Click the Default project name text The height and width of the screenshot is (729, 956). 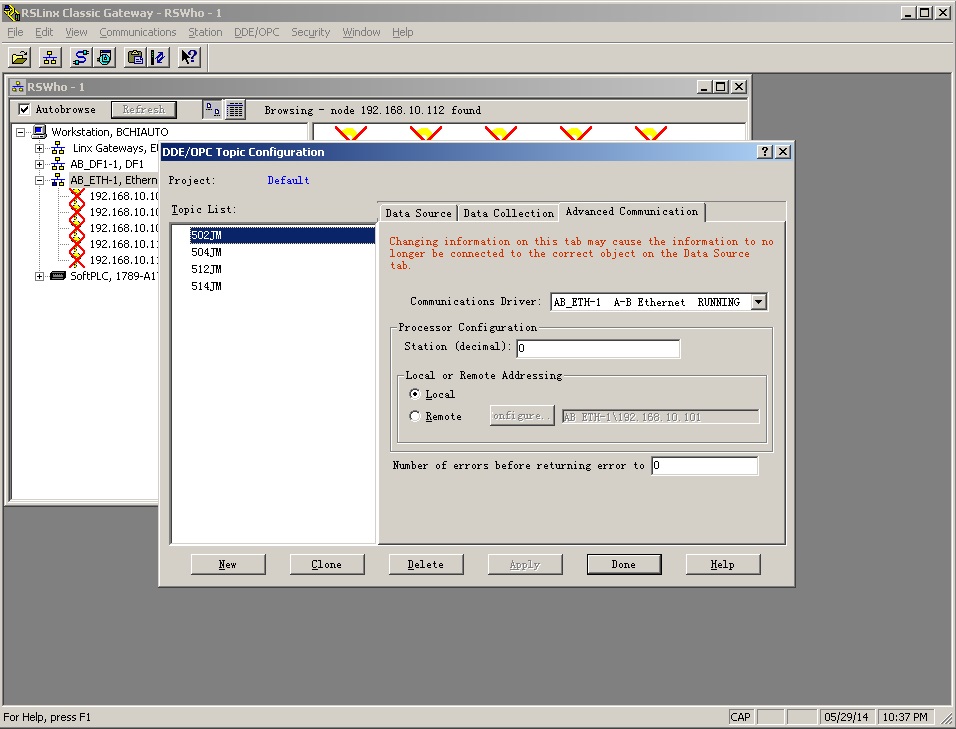click(x=288, y=180)
